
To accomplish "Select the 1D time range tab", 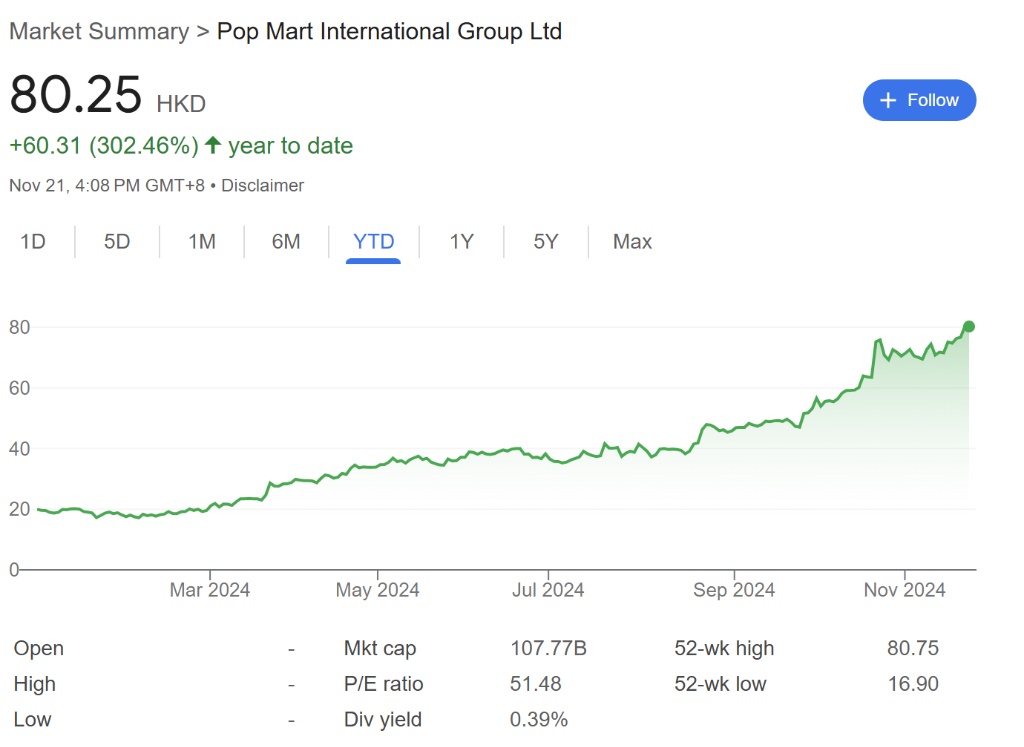I will (x=33, y=241).
